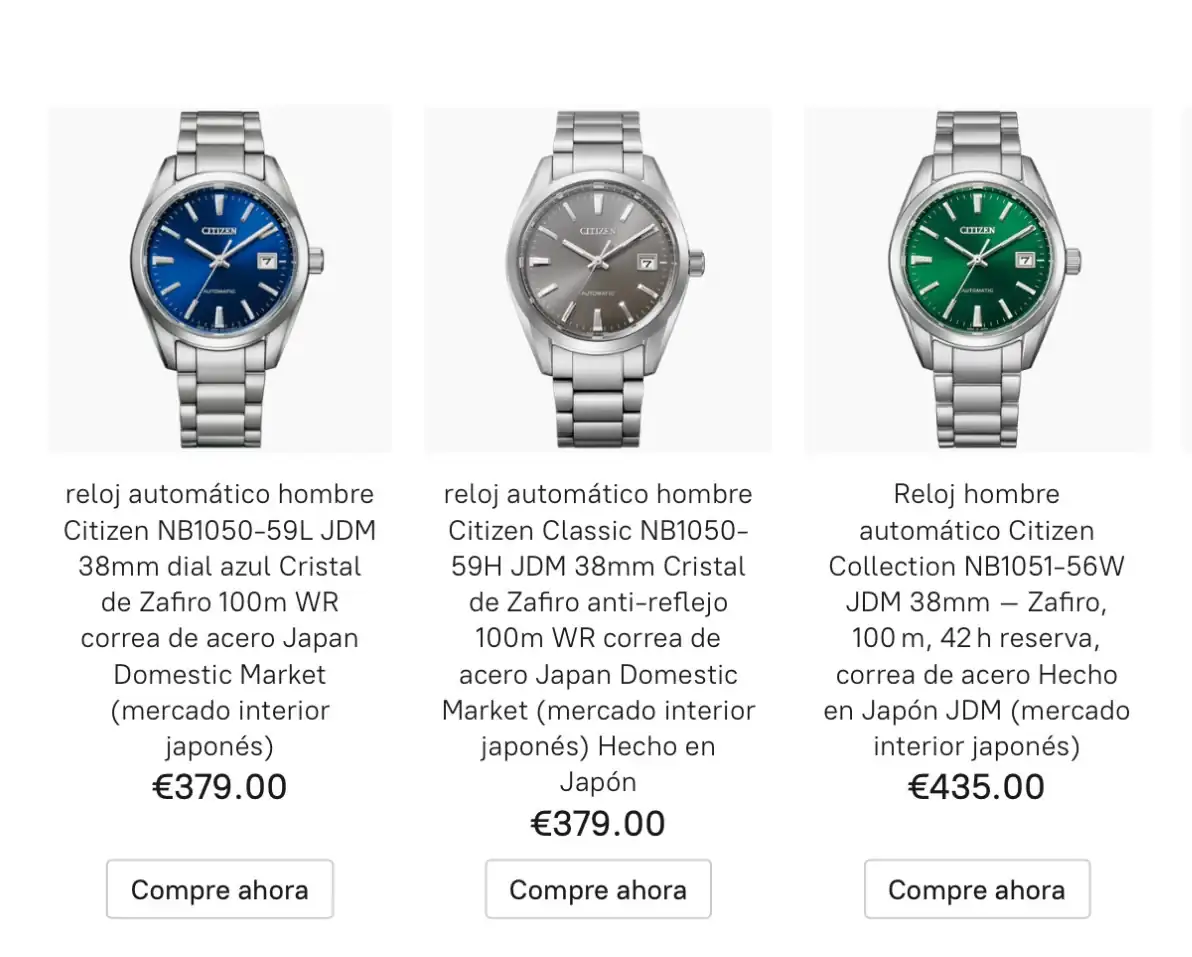The image size is (1192, 957).
Task: Click the gray watch's dial face
Action: pyautogui.click(x=598, y=261)
